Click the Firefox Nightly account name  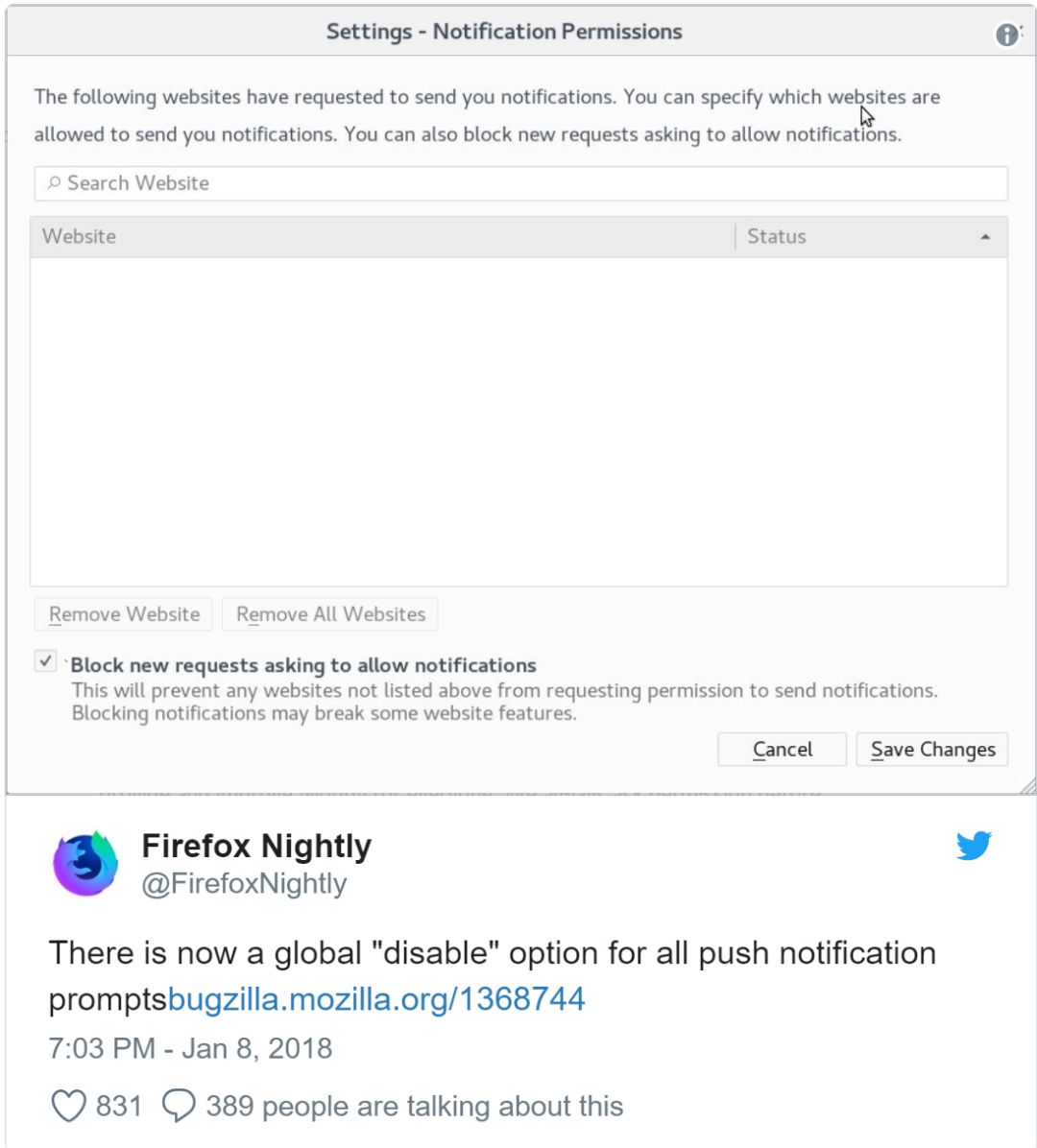point(256,846)
